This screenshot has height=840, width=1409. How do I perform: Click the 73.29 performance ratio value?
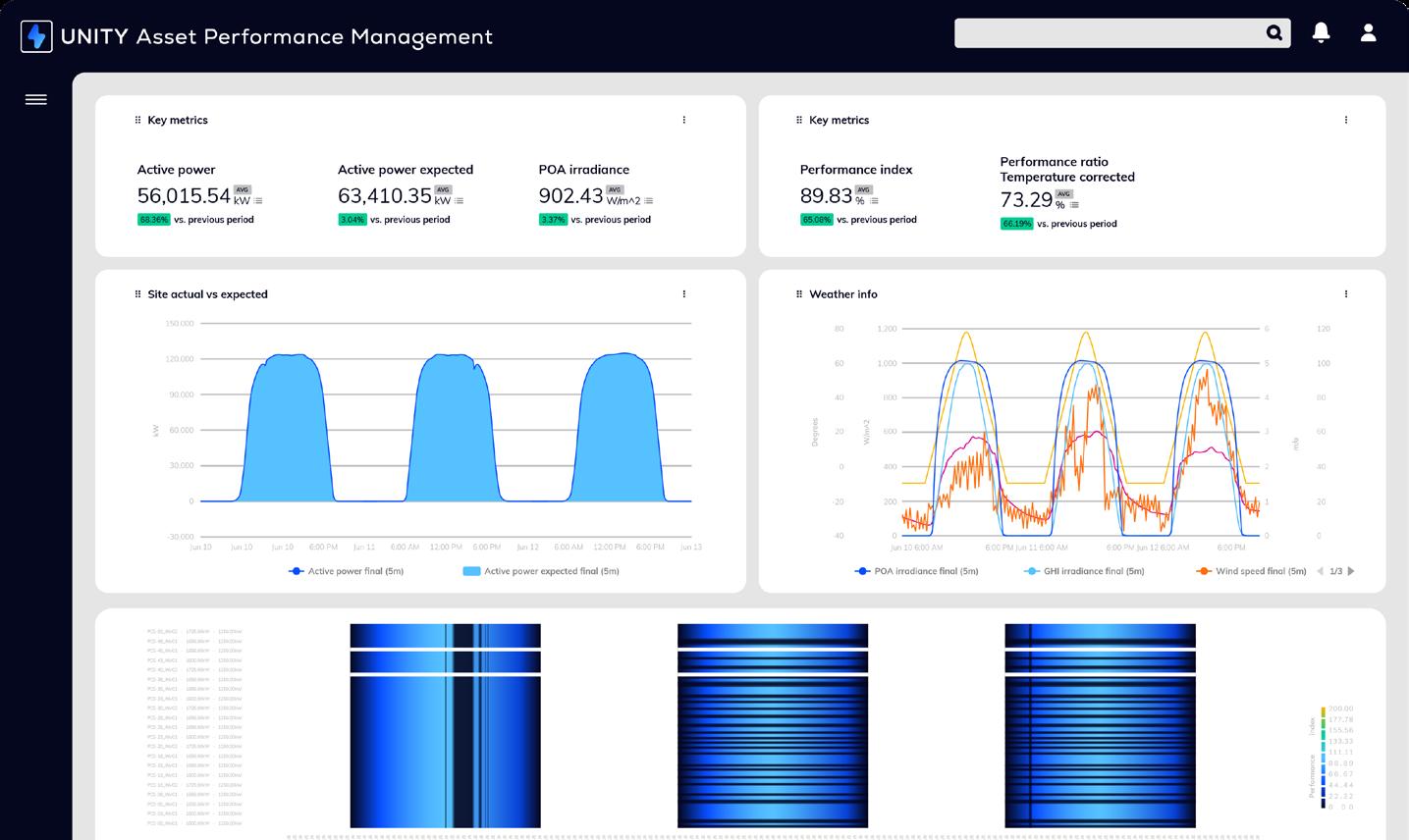click(x=1026, y=199)
